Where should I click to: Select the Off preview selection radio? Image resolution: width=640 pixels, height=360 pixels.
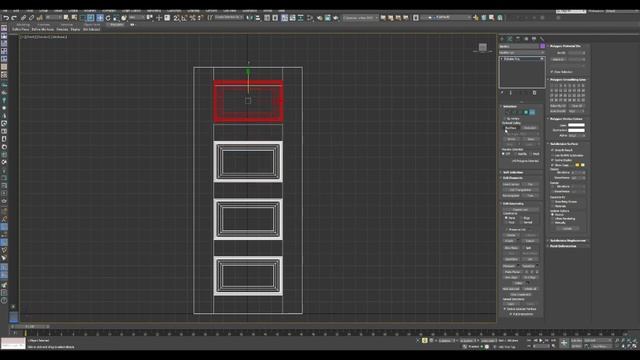pyautogui.click(x=503, y=154)
